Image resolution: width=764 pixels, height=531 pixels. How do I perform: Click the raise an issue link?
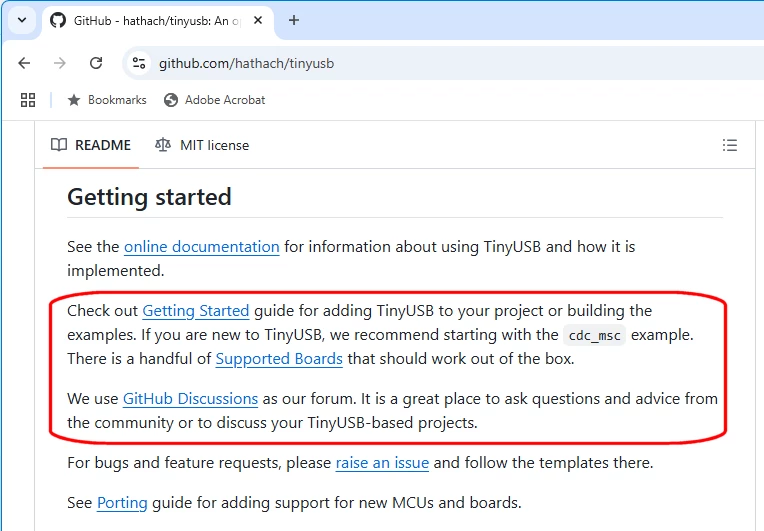(x=382, y=463)
